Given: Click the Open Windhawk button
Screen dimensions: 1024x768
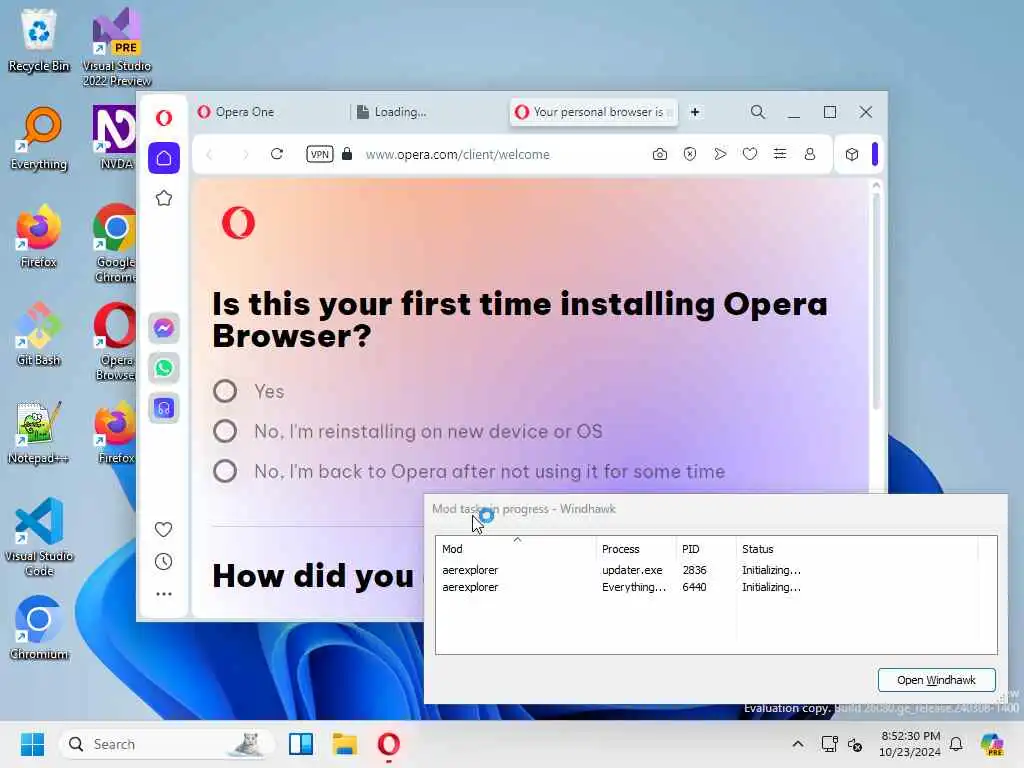Looking at the screenshot, I should (936, 680).
